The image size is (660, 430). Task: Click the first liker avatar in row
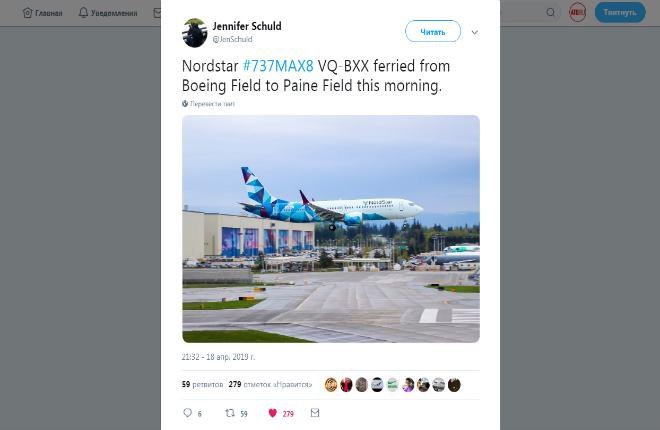tap(331, 385)
